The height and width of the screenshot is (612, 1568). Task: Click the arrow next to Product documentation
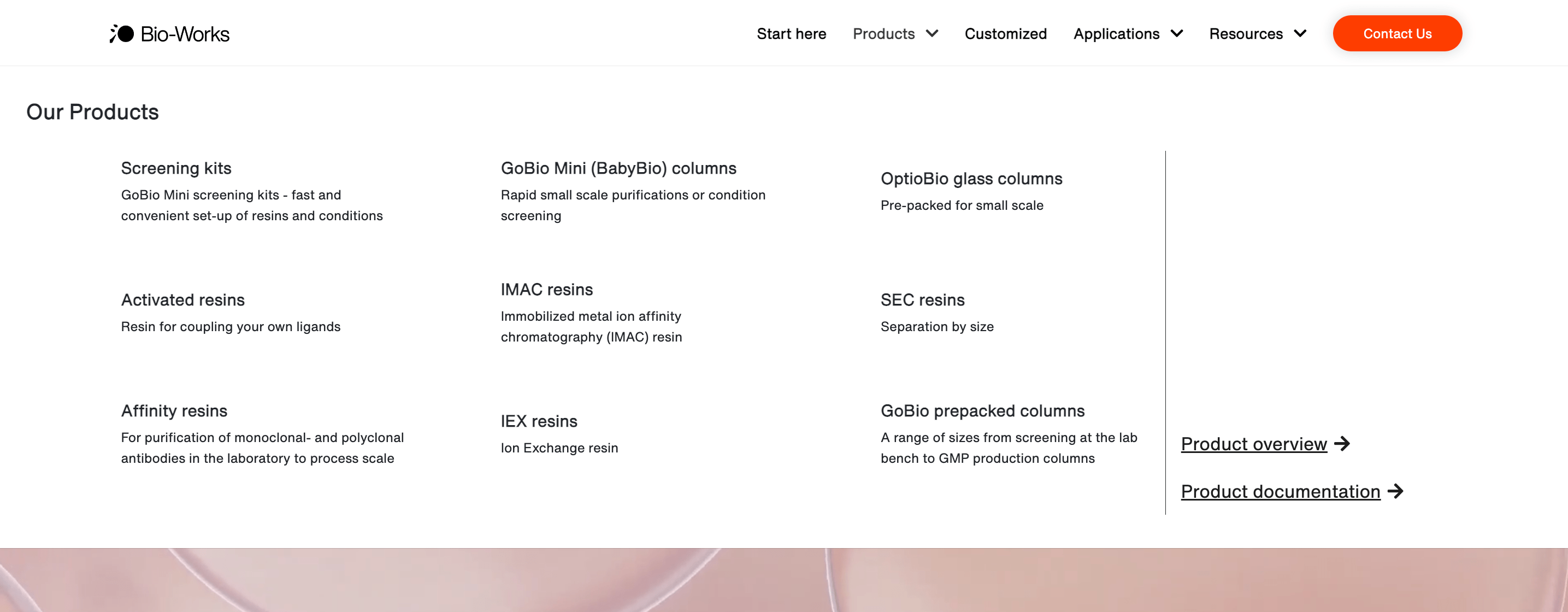[1395, 491]
